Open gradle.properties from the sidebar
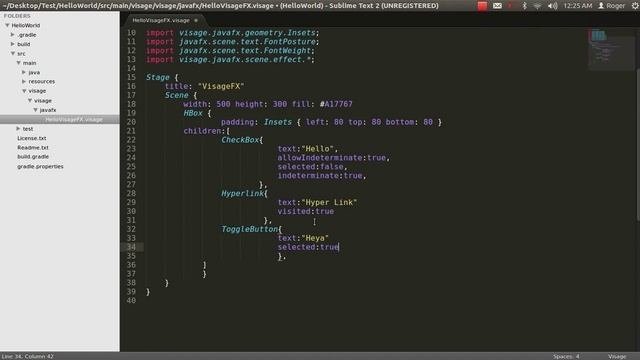This screenshot has width=640, height=360. click(40, 166)
